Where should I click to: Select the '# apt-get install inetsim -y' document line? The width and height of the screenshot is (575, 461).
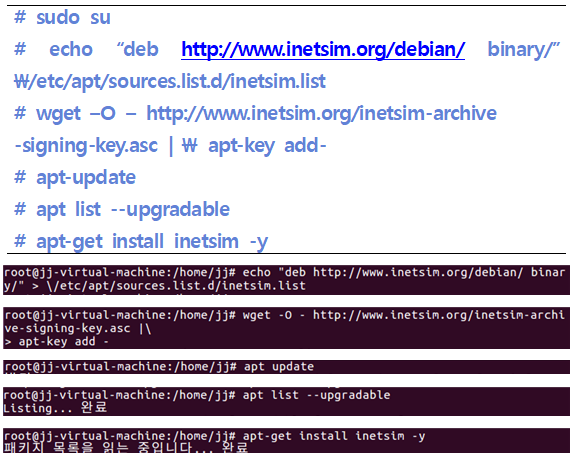(x=141, y=242)
